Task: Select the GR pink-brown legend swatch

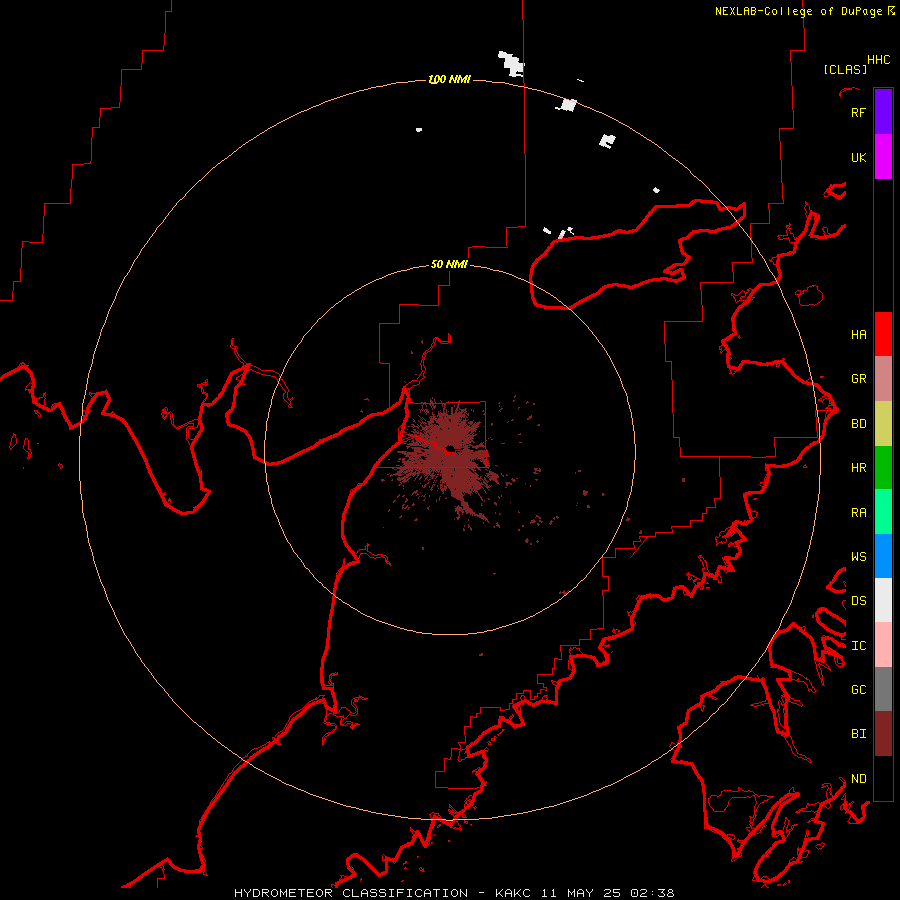Action: [883, 379]
